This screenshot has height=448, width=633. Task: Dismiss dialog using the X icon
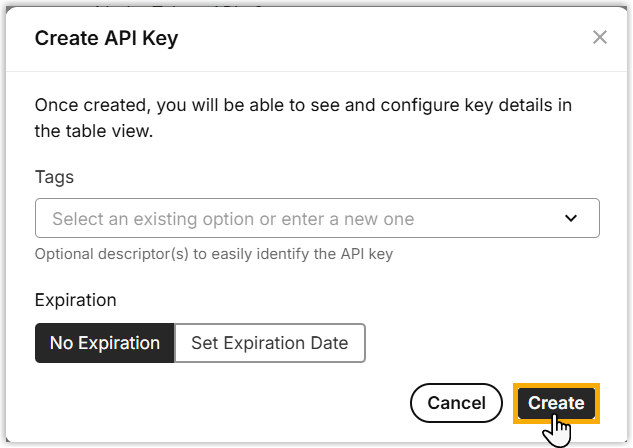(x=600, y=38)
